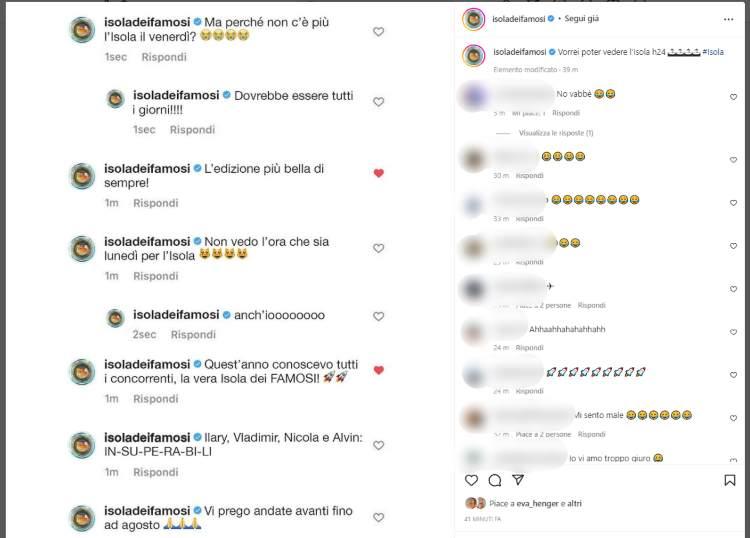
Task: Open eva_henger profile from likes
Action: pos(537,504)
